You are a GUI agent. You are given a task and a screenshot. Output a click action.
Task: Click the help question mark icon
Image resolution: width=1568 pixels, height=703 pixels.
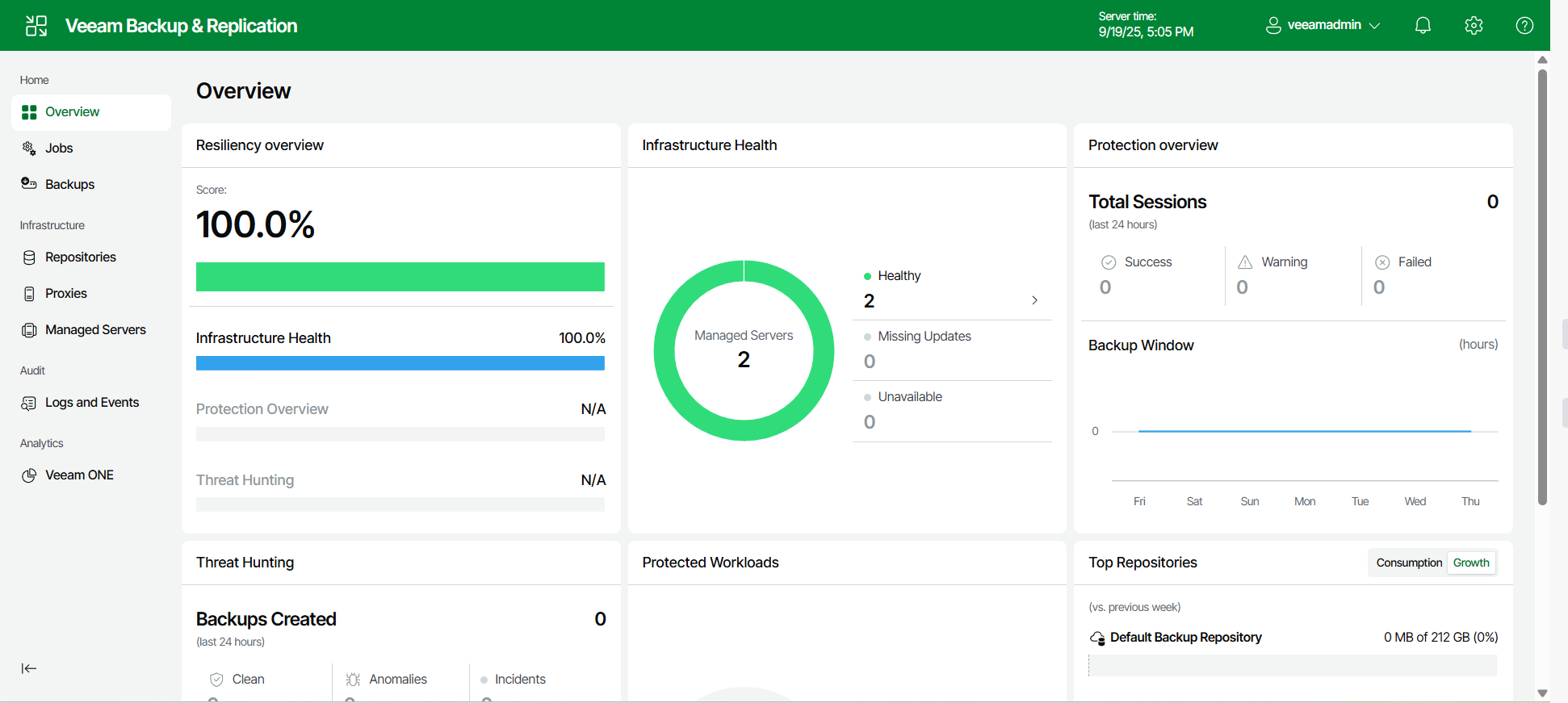1524,26
